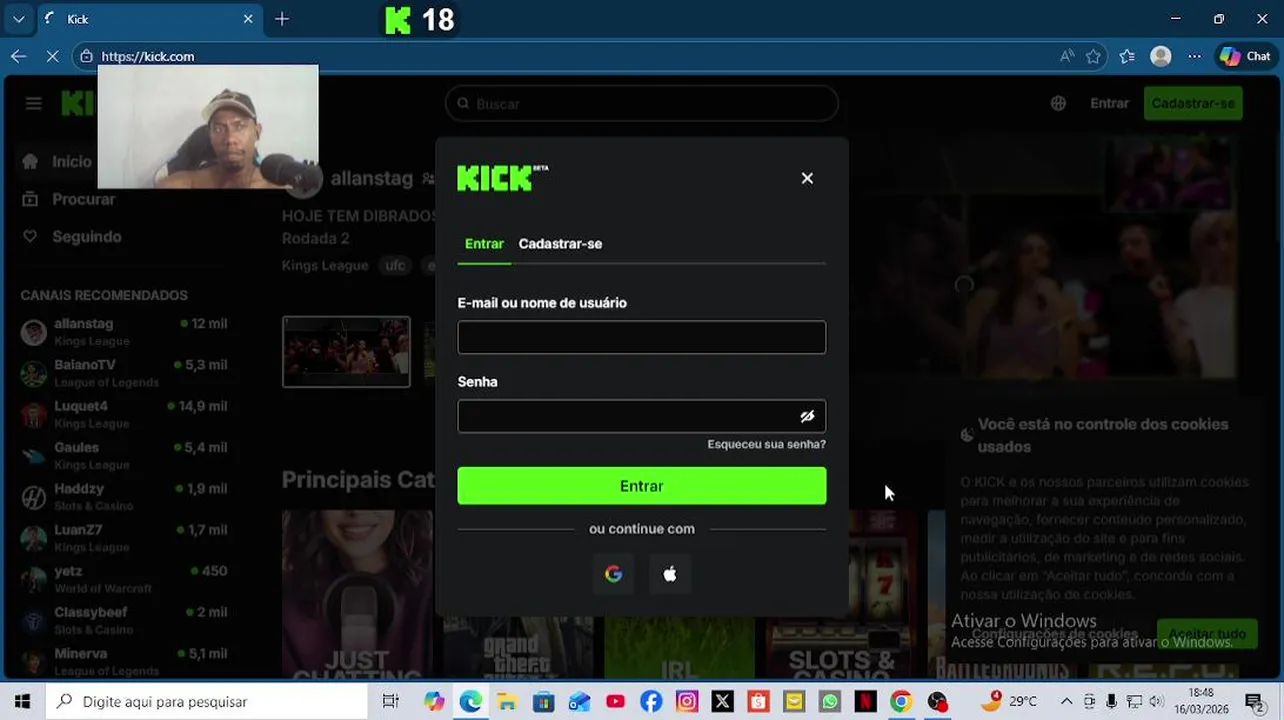Open Instagram from the taskbar
Image resolution: width=1284 pixels, height=720 pixels.
687,702
